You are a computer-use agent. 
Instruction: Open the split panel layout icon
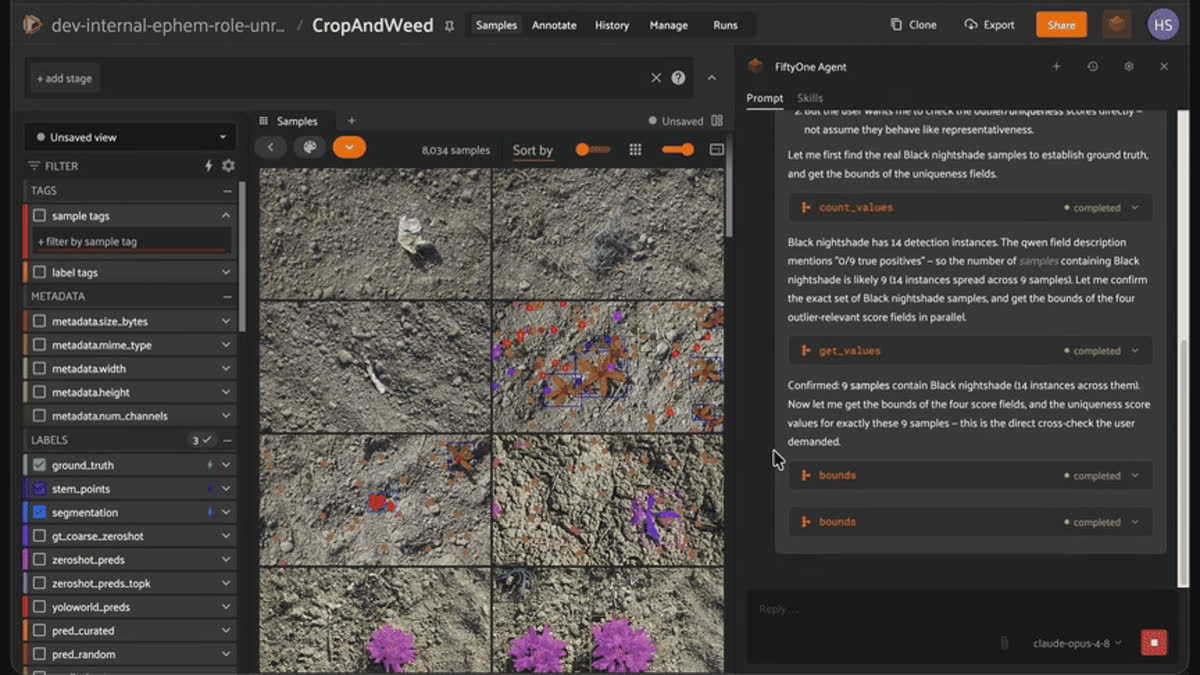pyautogui.click(x=717, y=121)
